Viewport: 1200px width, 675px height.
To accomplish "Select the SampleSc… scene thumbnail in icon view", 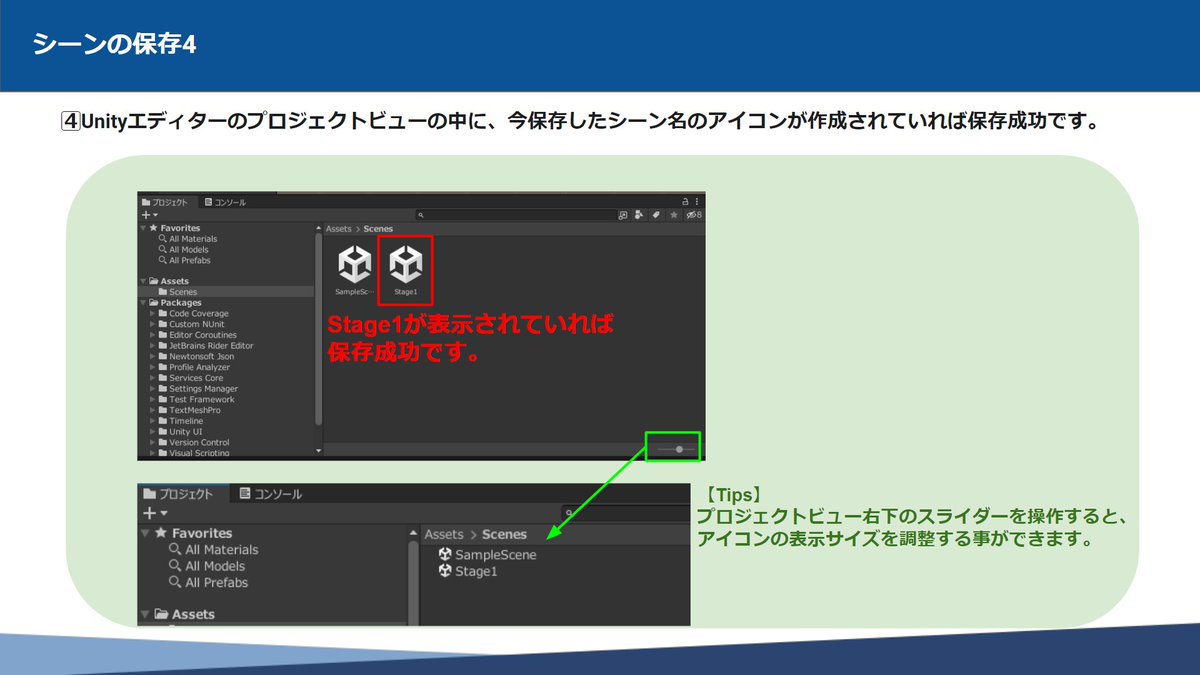I will click(355, 270).
